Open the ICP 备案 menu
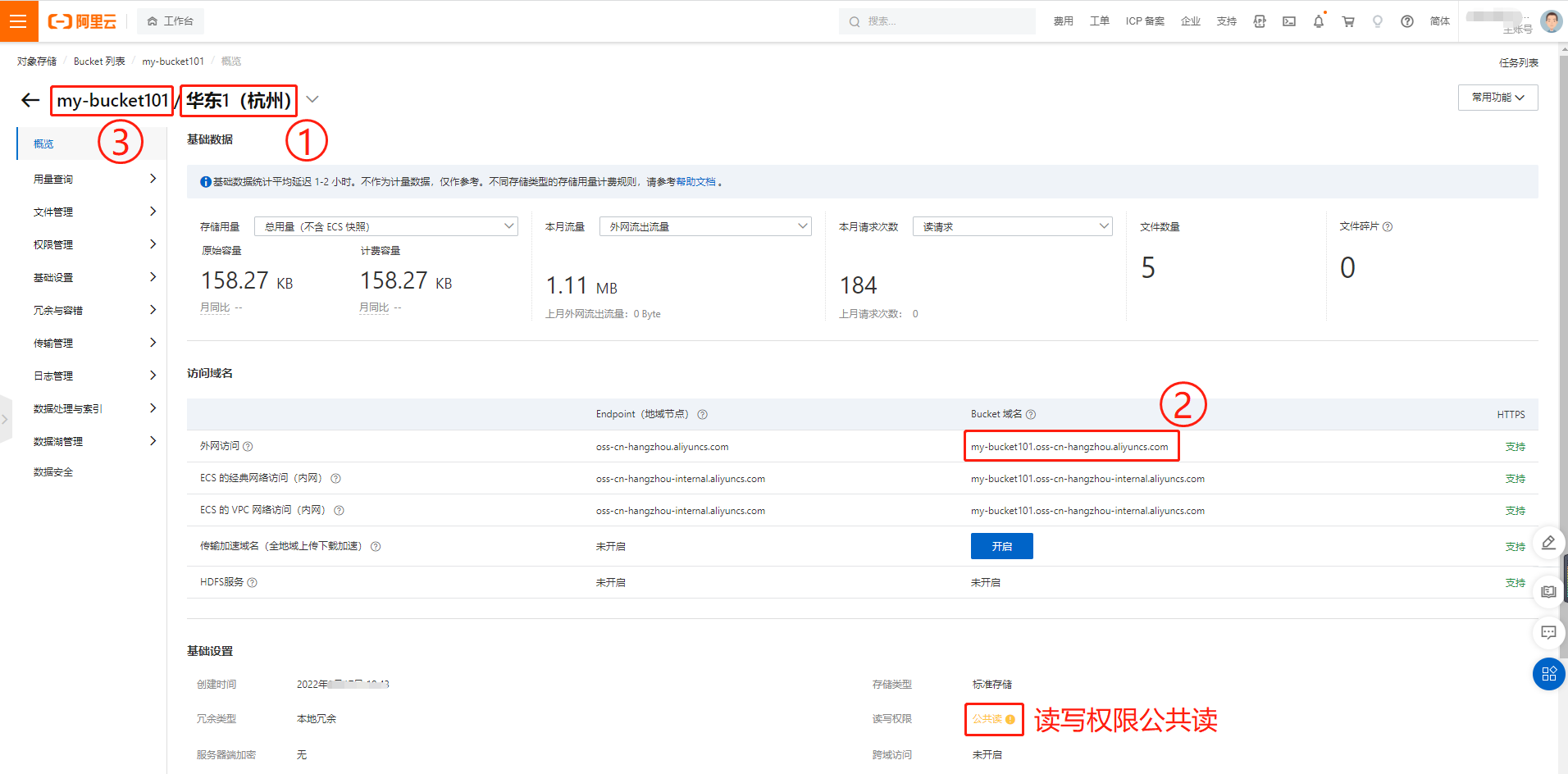 [x=1145, y=21]
